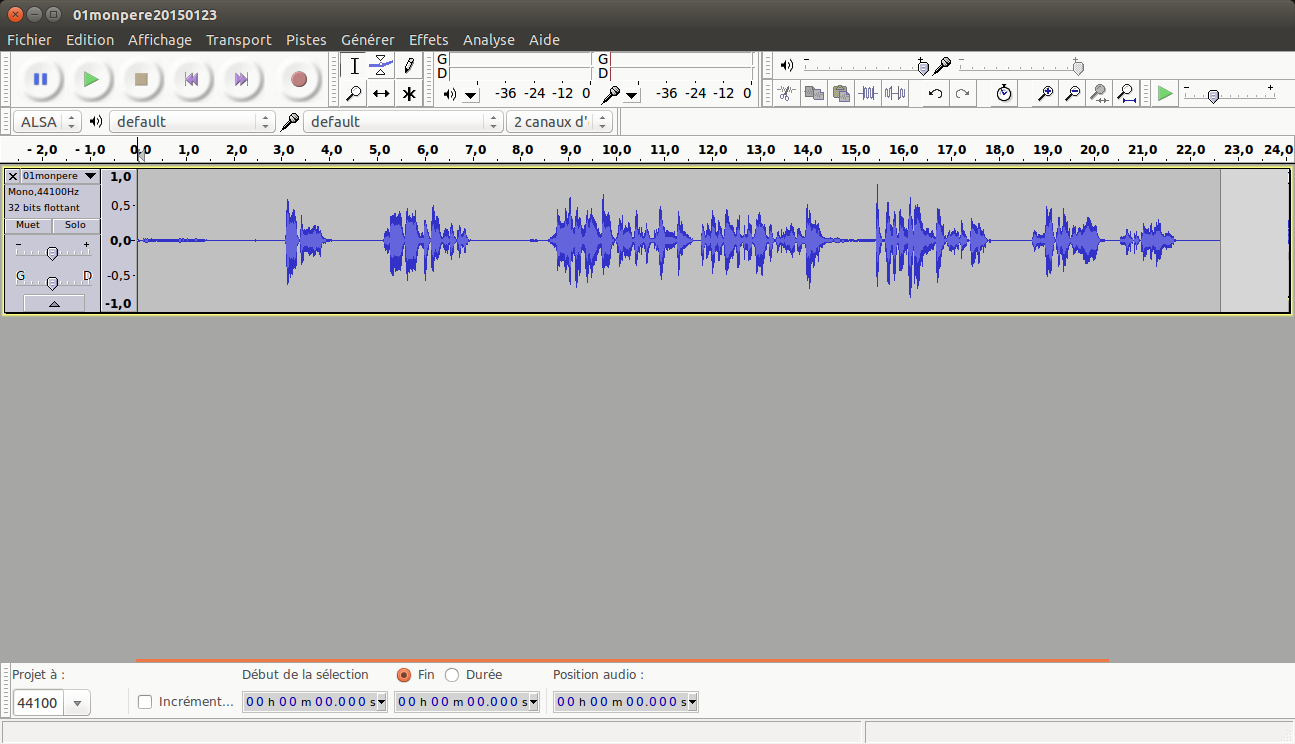Select the Fin radio button

404,675
